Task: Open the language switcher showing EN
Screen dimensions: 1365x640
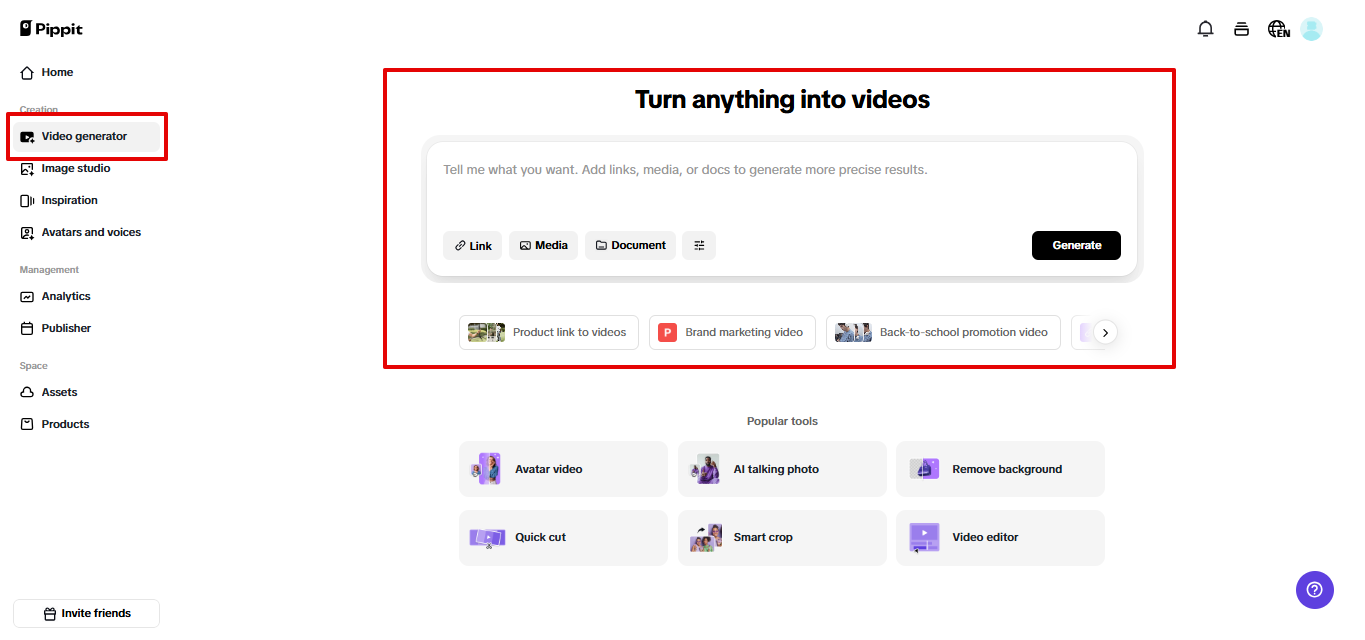Action: (x=1277, y=29)
